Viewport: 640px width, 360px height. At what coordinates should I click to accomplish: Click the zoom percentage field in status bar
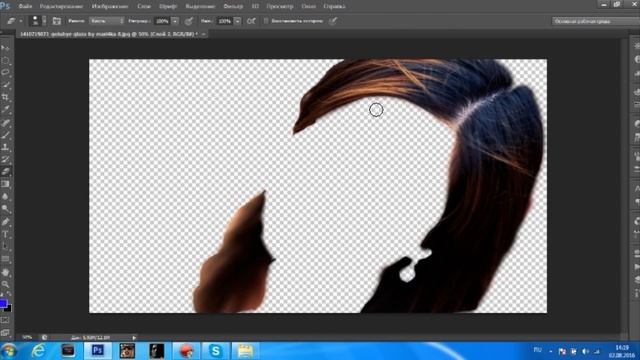pos(27,338)
